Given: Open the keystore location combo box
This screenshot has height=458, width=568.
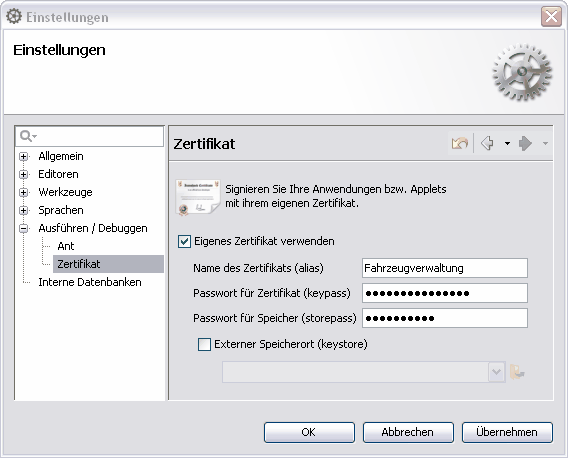Looking at the screenshot, I should (363, 372).
